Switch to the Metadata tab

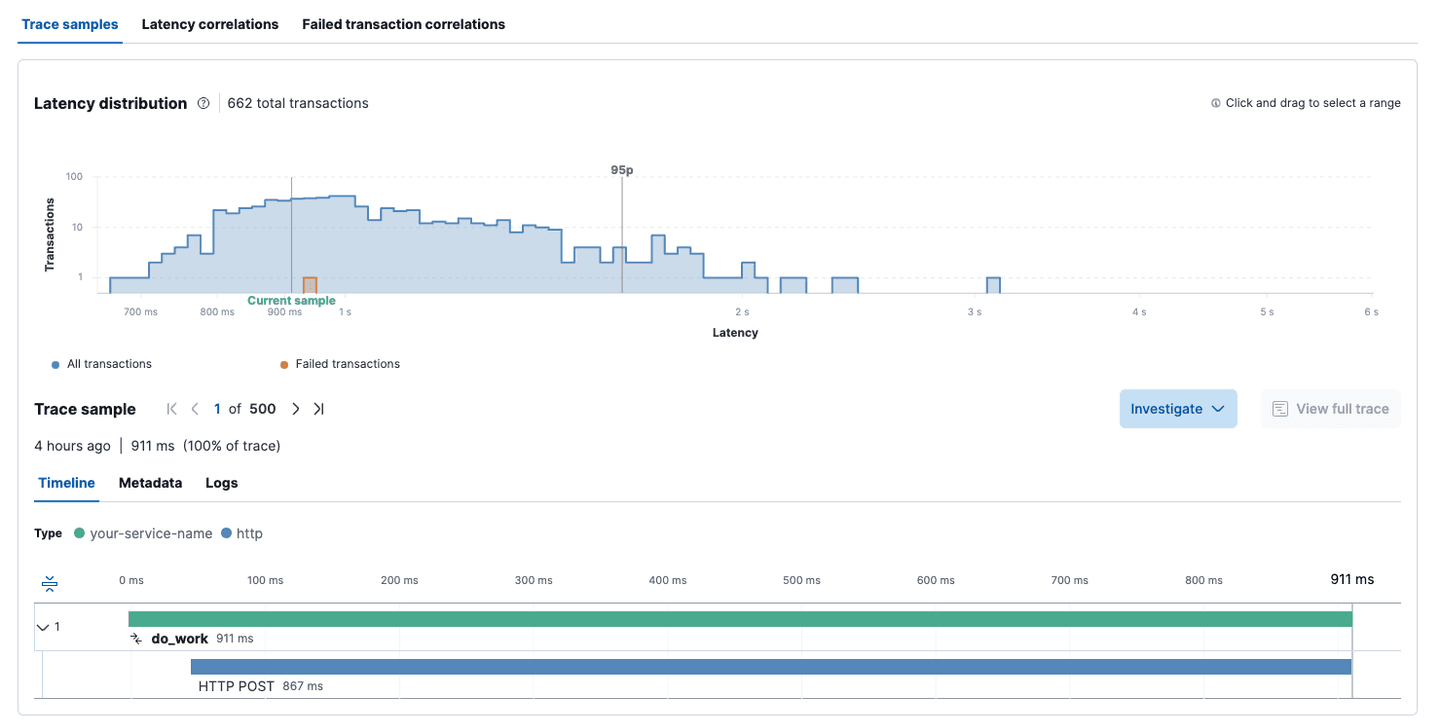click(x=150, y=483)
